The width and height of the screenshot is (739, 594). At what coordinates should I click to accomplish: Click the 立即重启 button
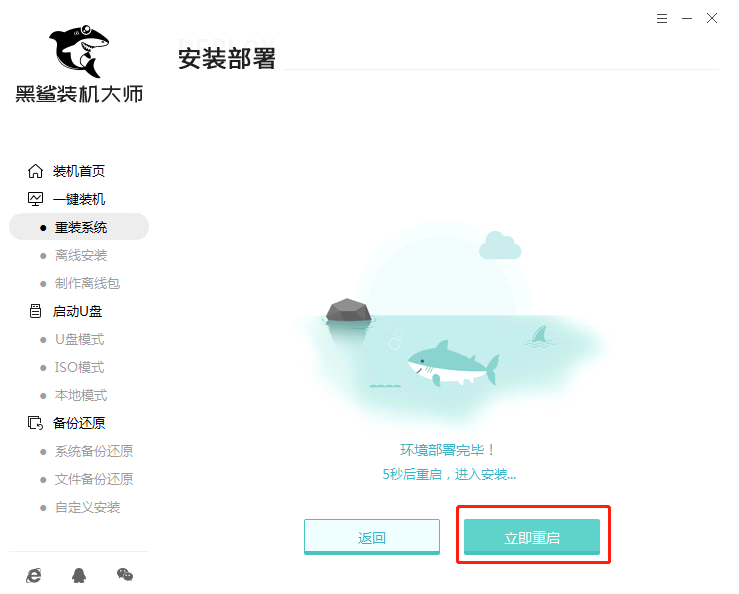point(532,537)
